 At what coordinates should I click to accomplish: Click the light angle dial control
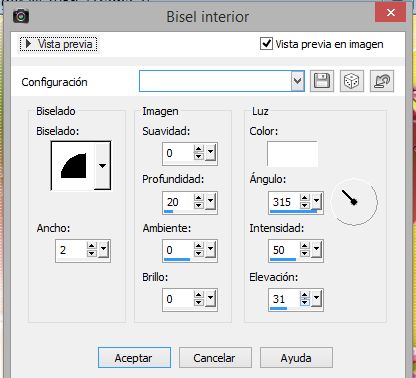[x=354, y=202]
